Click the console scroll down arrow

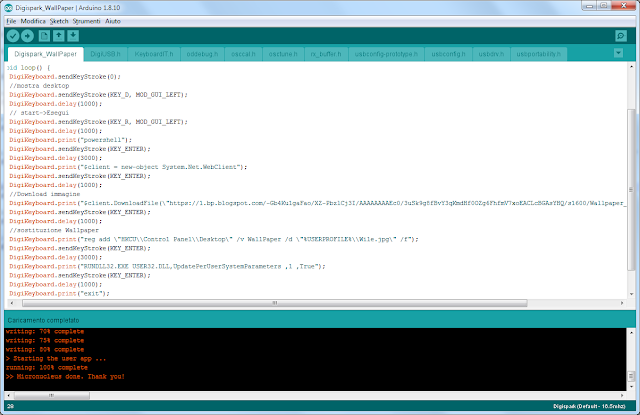(x=631, y=386)
